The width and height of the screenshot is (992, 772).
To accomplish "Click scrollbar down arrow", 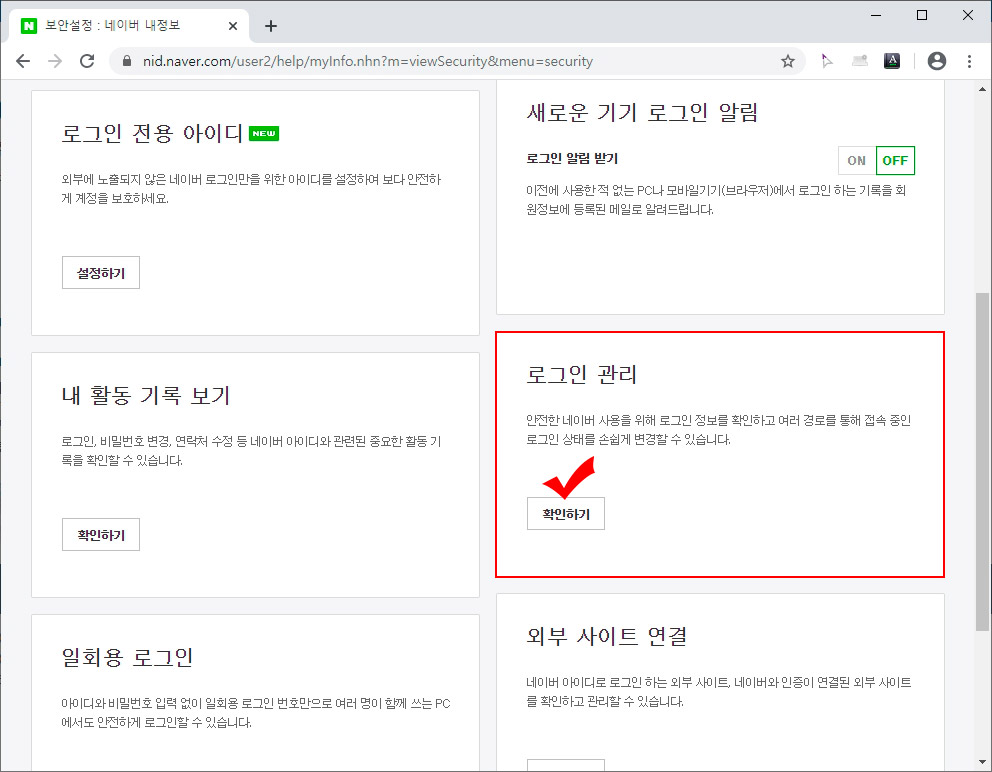I will pyautogui.click(x=982, y=763).
